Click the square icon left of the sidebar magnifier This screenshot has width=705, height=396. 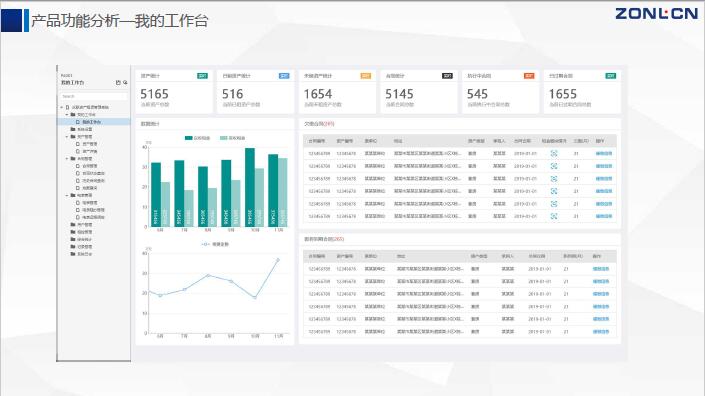coord(118,83)
